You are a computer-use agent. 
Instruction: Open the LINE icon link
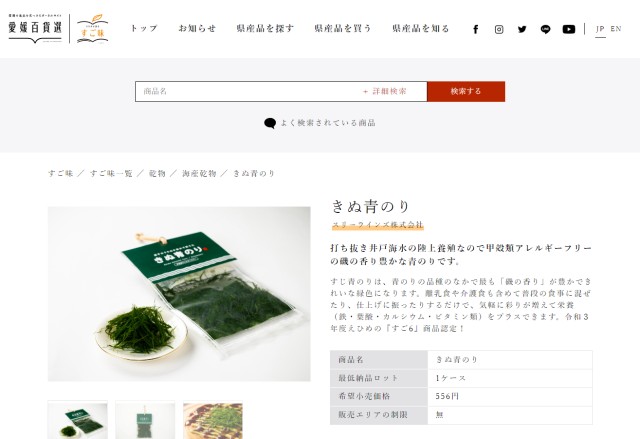tap(545, 29)
